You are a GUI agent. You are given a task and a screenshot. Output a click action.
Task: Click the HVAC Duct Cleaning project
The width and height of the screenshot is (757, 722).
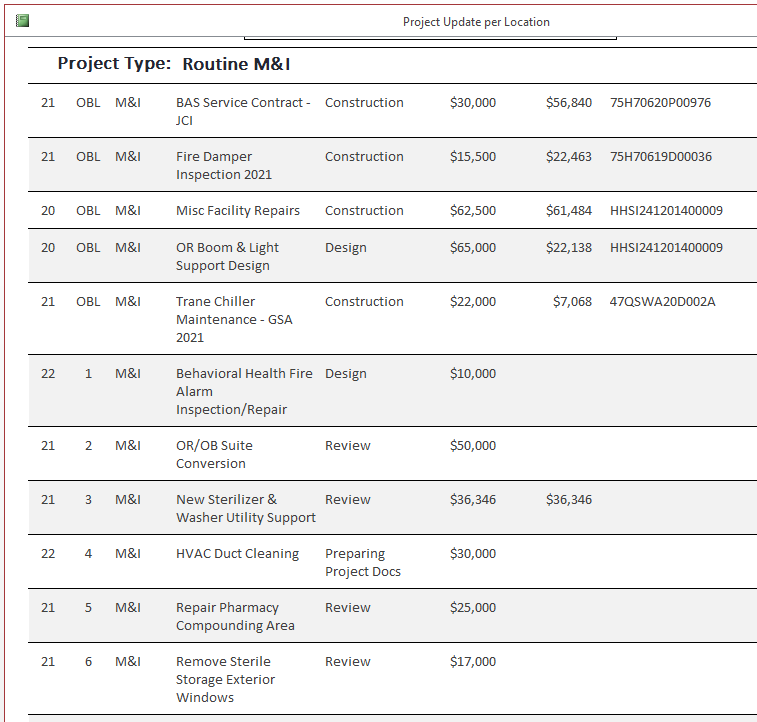[237, 554]
